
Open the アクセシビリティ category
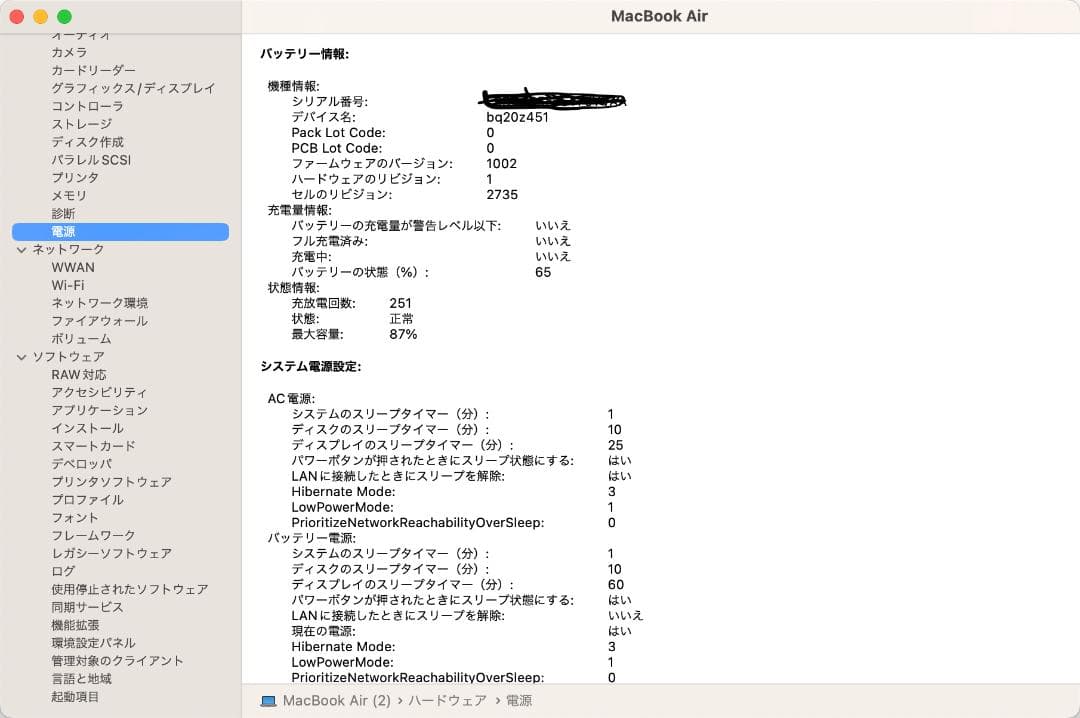pyautogui.click(x=93, y=392)
